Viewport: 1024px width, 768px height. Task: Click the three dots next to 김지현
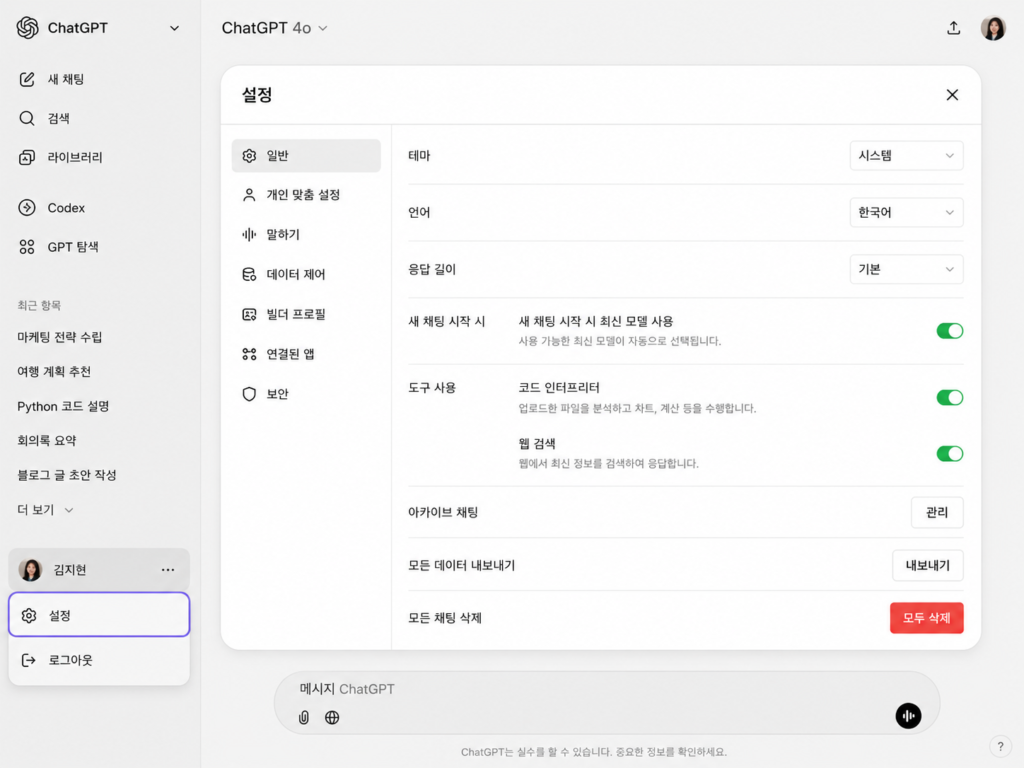pos(168,569)
